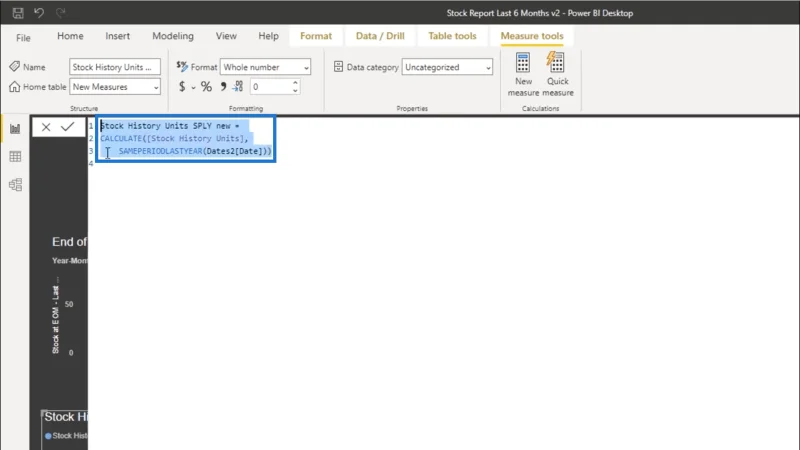Undo the last action
The width and height of the screenshot is (800, 450).
pyautogui.click(x=39, y=13)
